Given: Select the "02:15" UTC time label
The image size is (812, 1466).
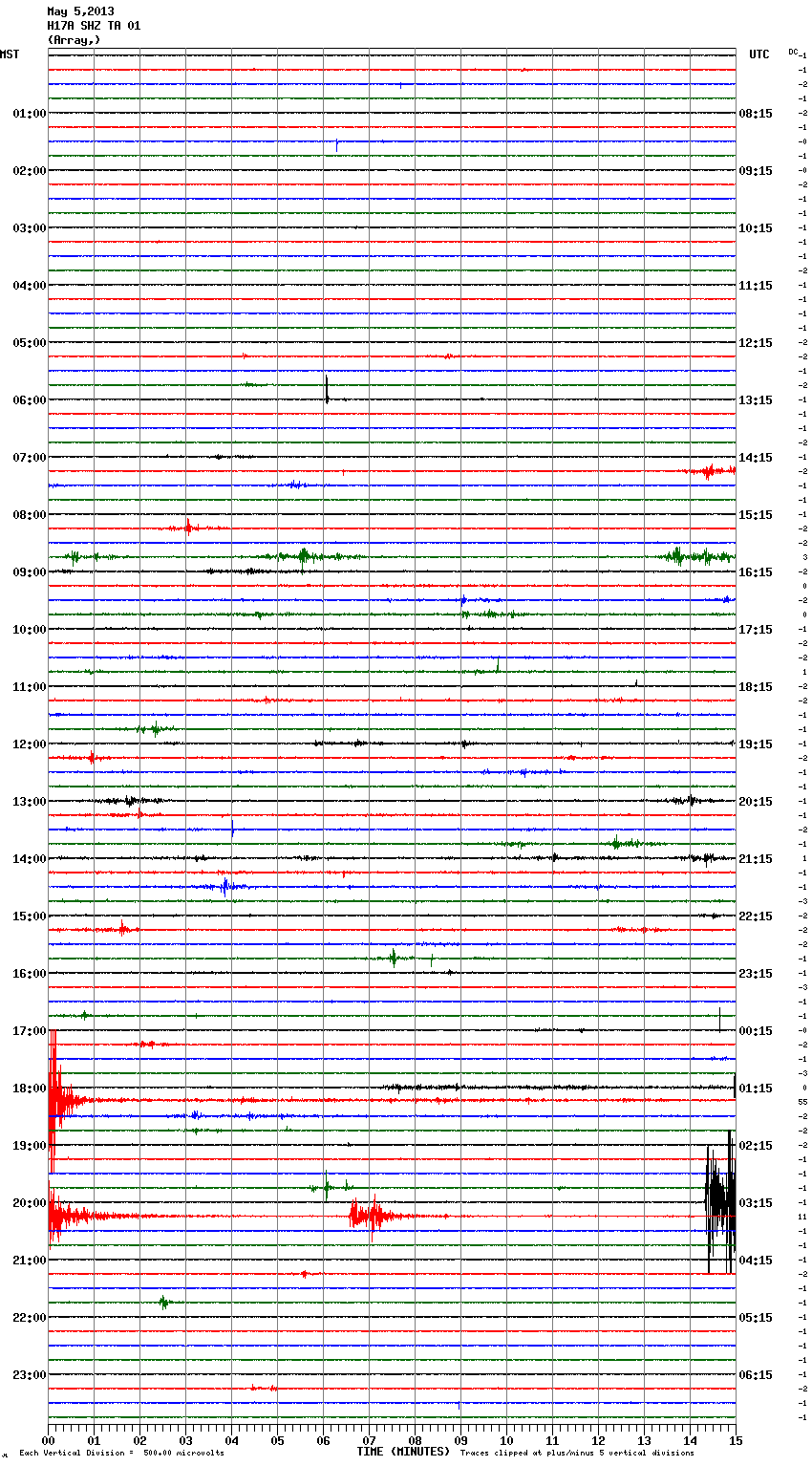Looking at the screenshot, I should click(x=756, y=1146).
